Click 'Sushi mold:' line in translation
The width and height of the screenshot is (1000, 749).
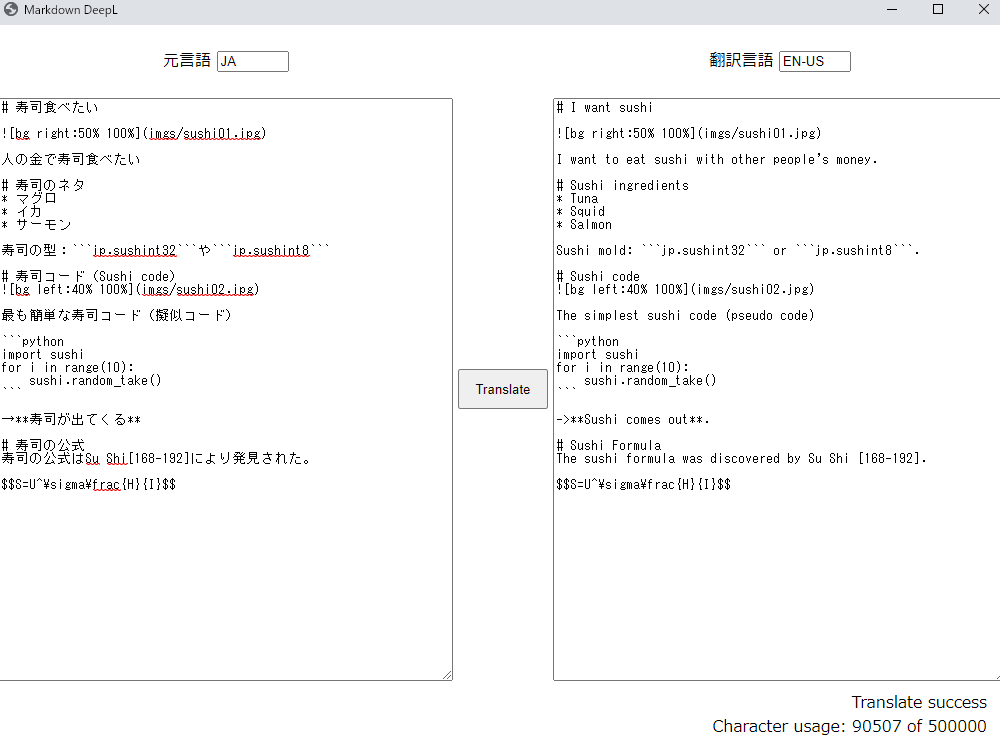pyautogui.click(x=738, y=250)
